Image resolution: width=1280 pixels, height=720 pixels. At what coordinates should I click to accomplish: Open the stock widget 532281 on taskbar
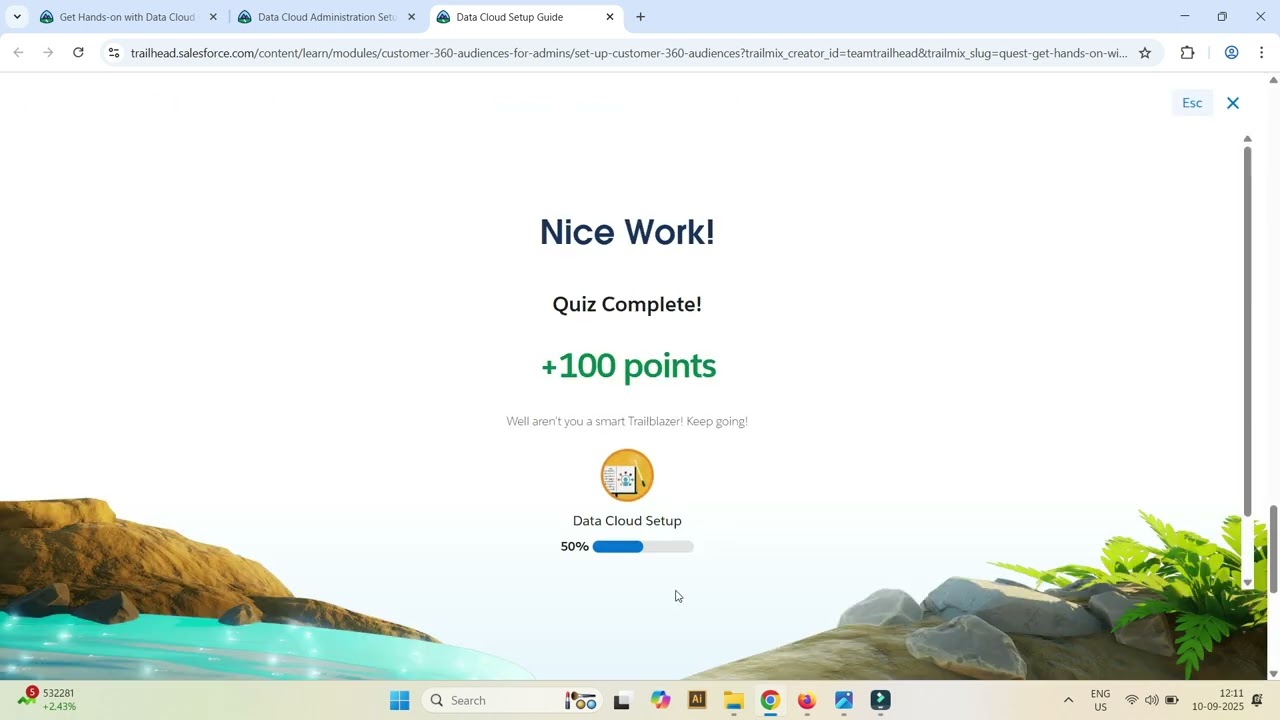click(x=47, y=699)
